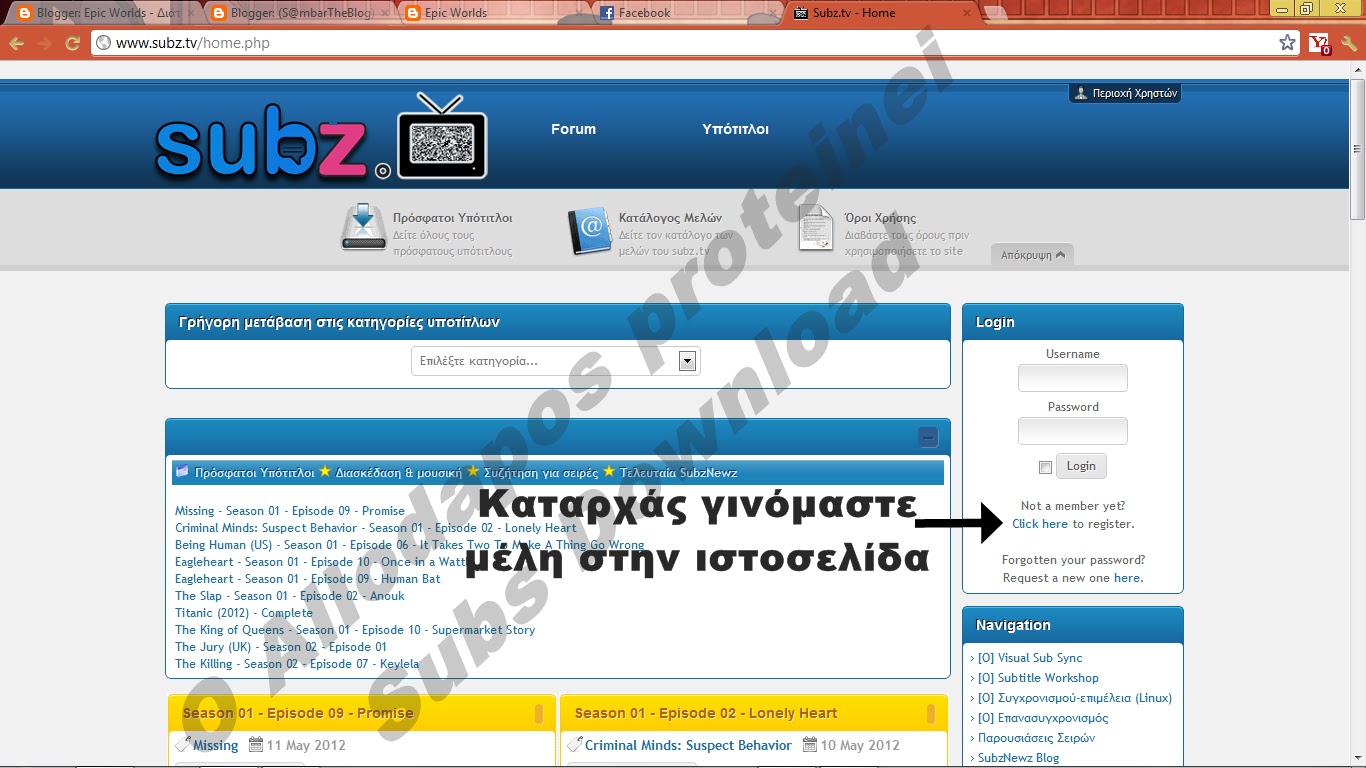Go back with the browser back arrow

(17, 43)
